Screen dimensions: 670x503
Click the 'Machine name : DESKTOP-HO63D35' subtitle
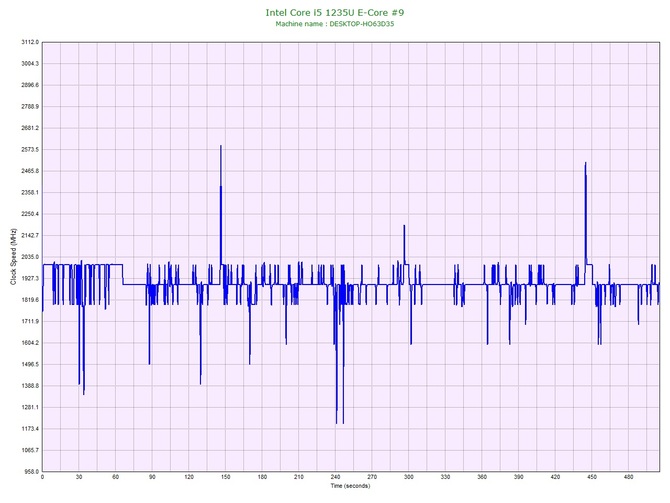[x=335, y=24]
